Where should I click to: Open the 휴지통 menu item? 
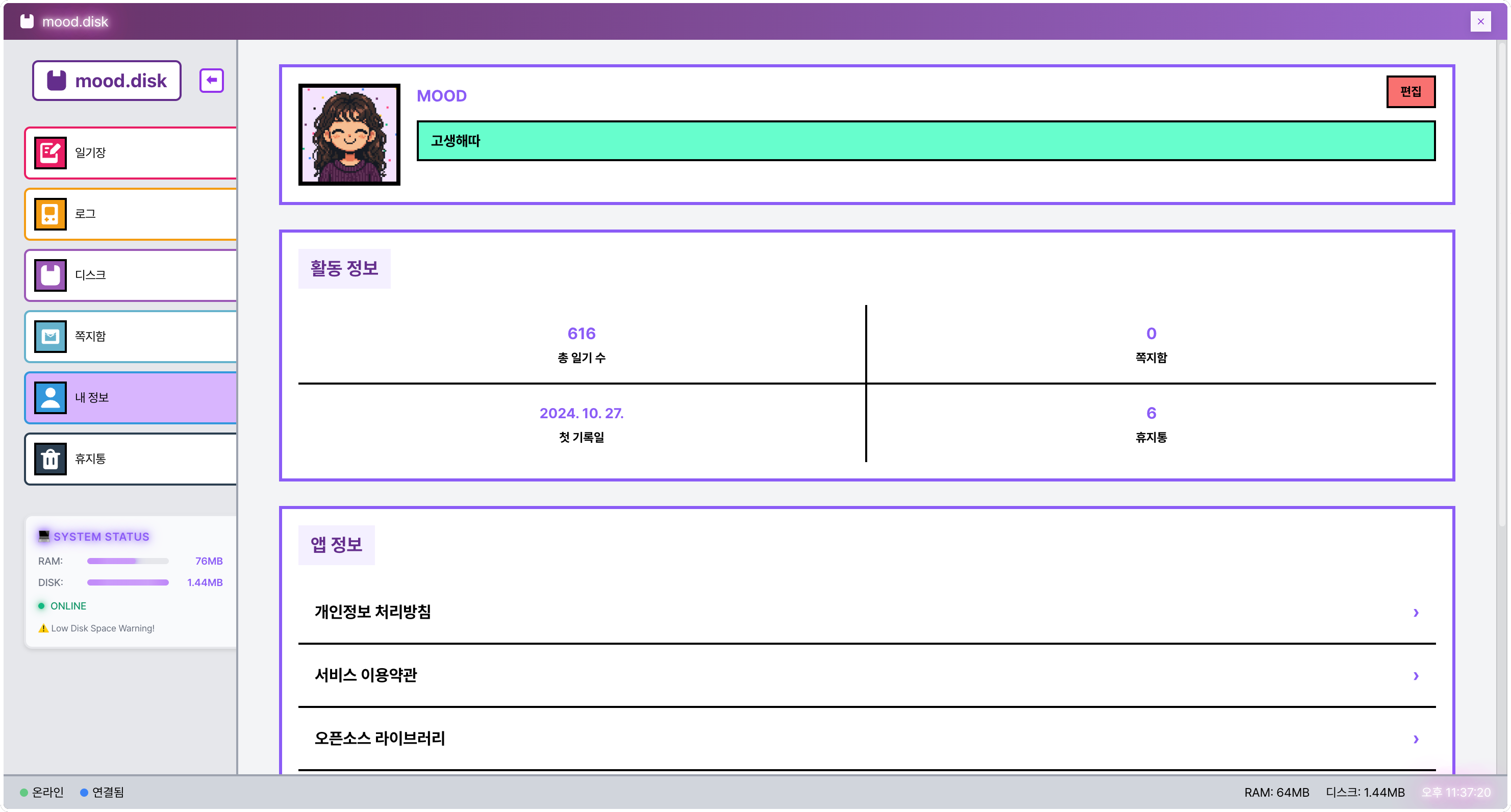tap(130, 459)
